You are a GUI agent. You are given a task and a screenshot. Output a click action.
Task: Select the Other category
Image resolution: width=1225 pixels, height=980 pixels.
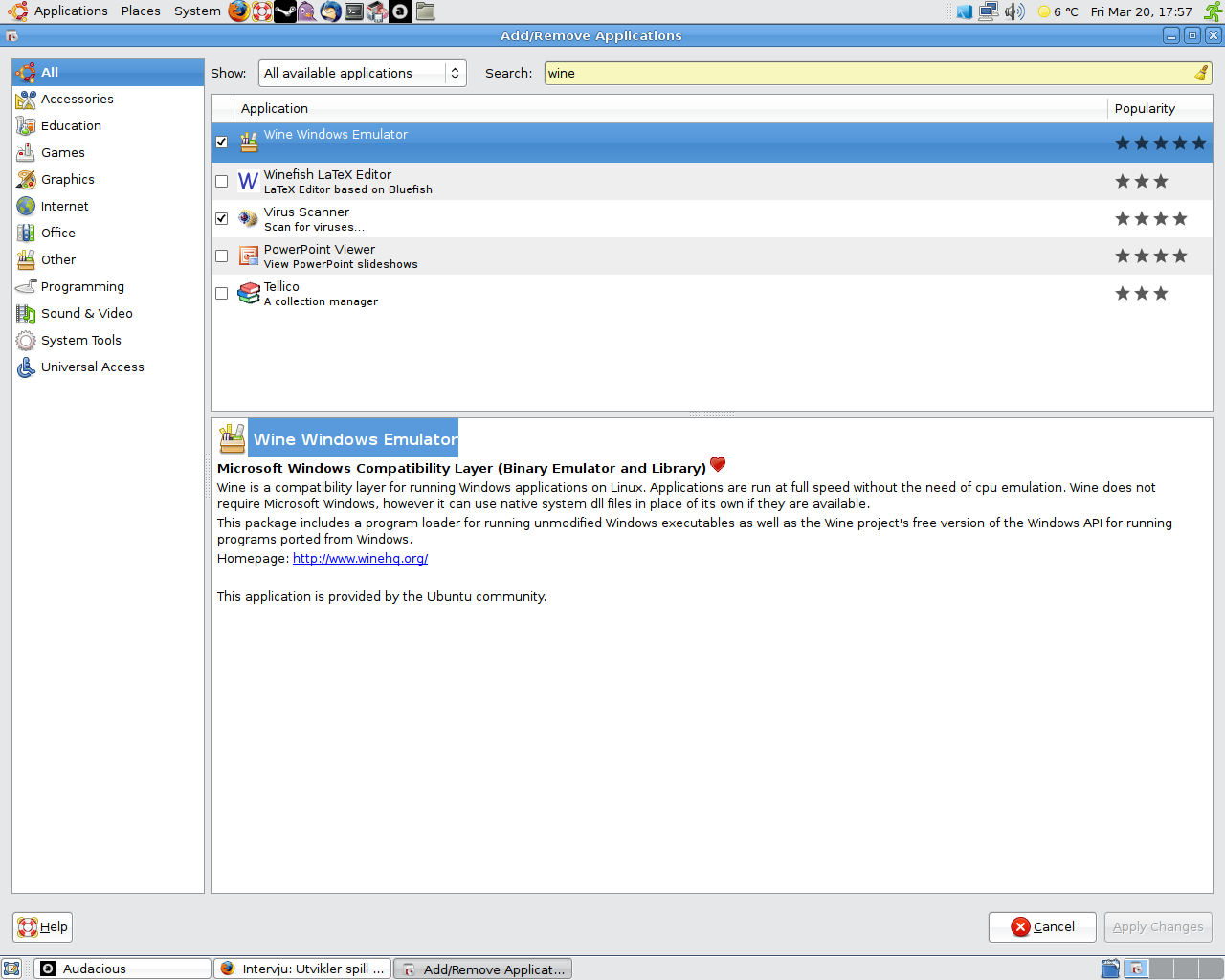[x=108, y=259]
